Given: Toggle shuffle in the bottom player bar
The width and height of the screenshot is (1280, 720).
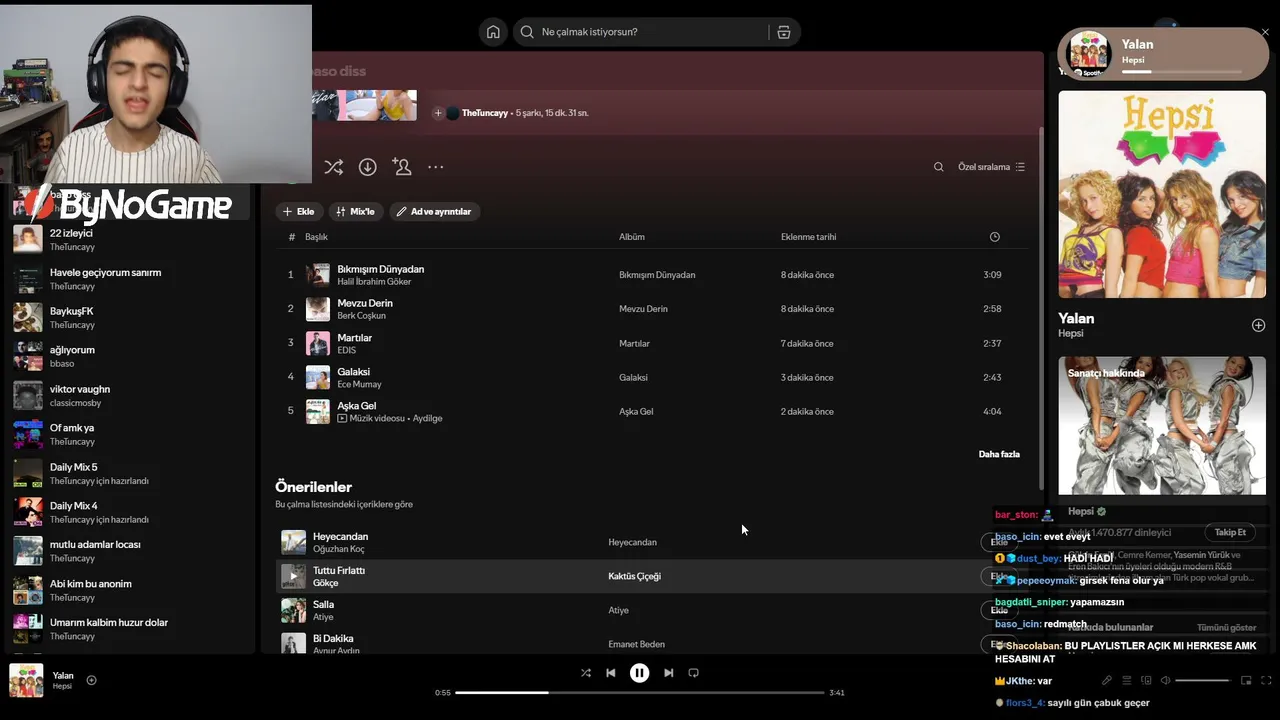Looking at the screenshot, I should point(585,673).
